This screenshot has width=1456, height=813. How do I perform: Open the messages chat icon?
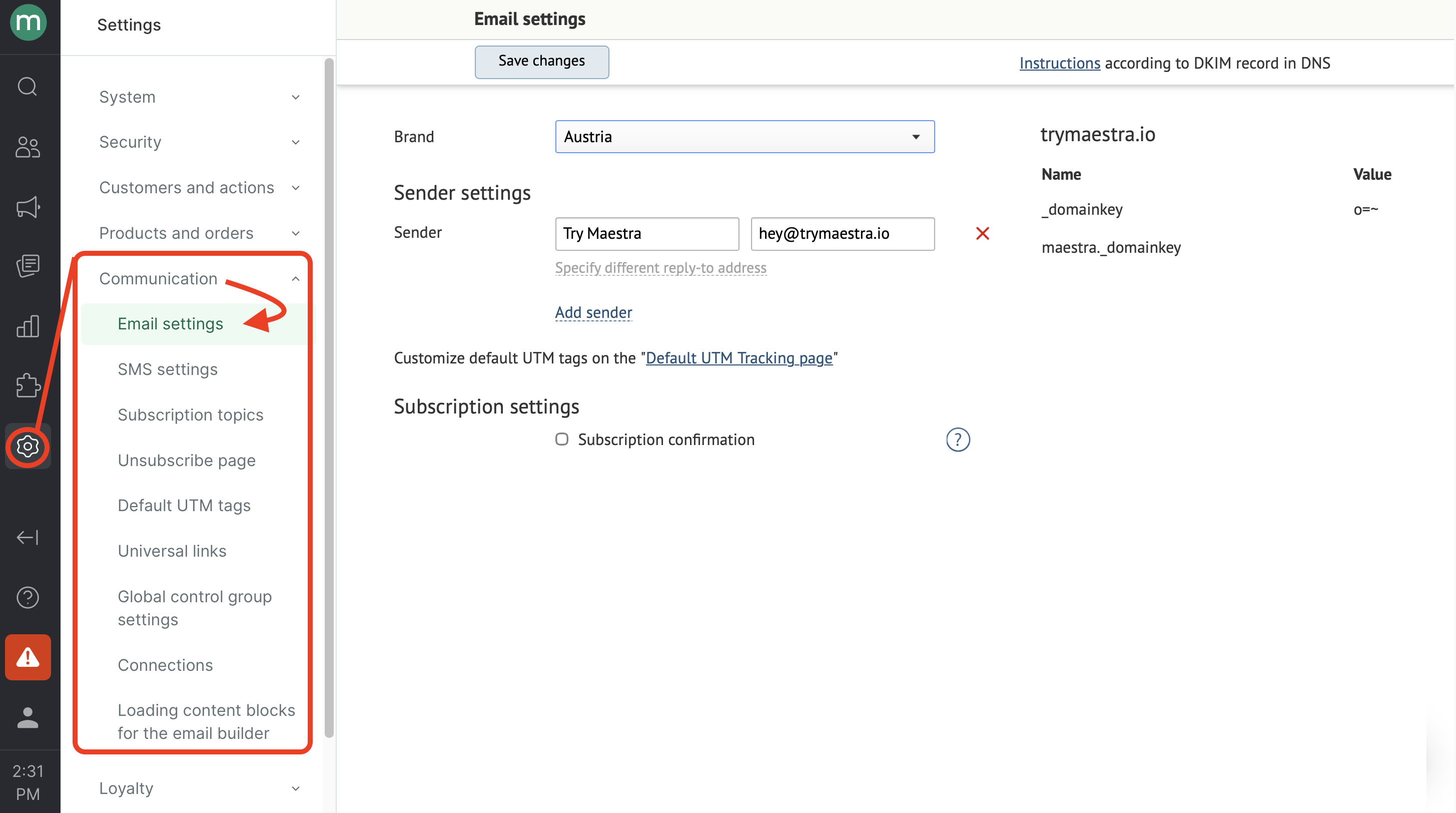pos(28,266)
